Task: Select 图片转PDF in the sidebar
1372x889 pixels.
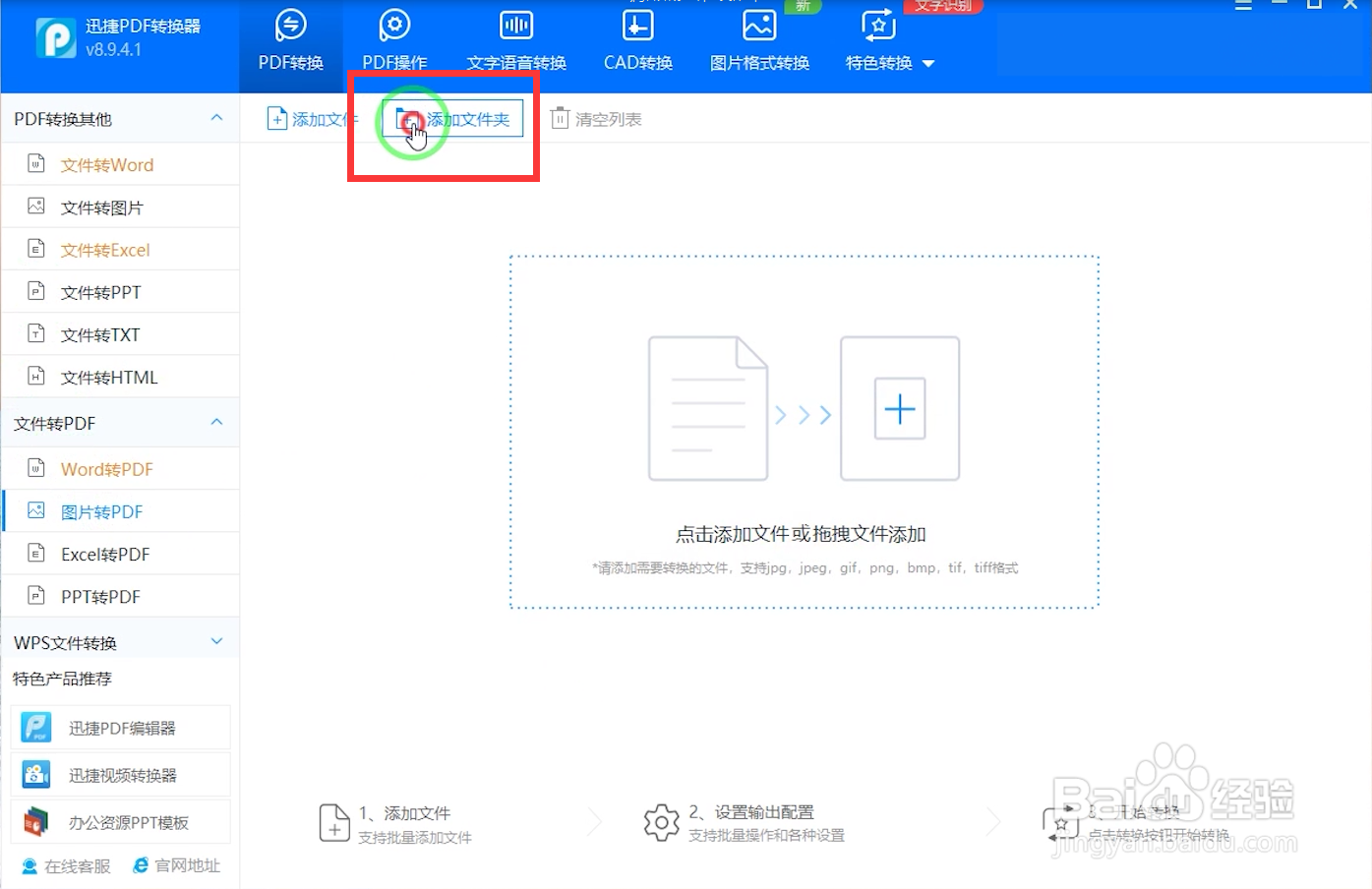Action: (x=120, y=510)
